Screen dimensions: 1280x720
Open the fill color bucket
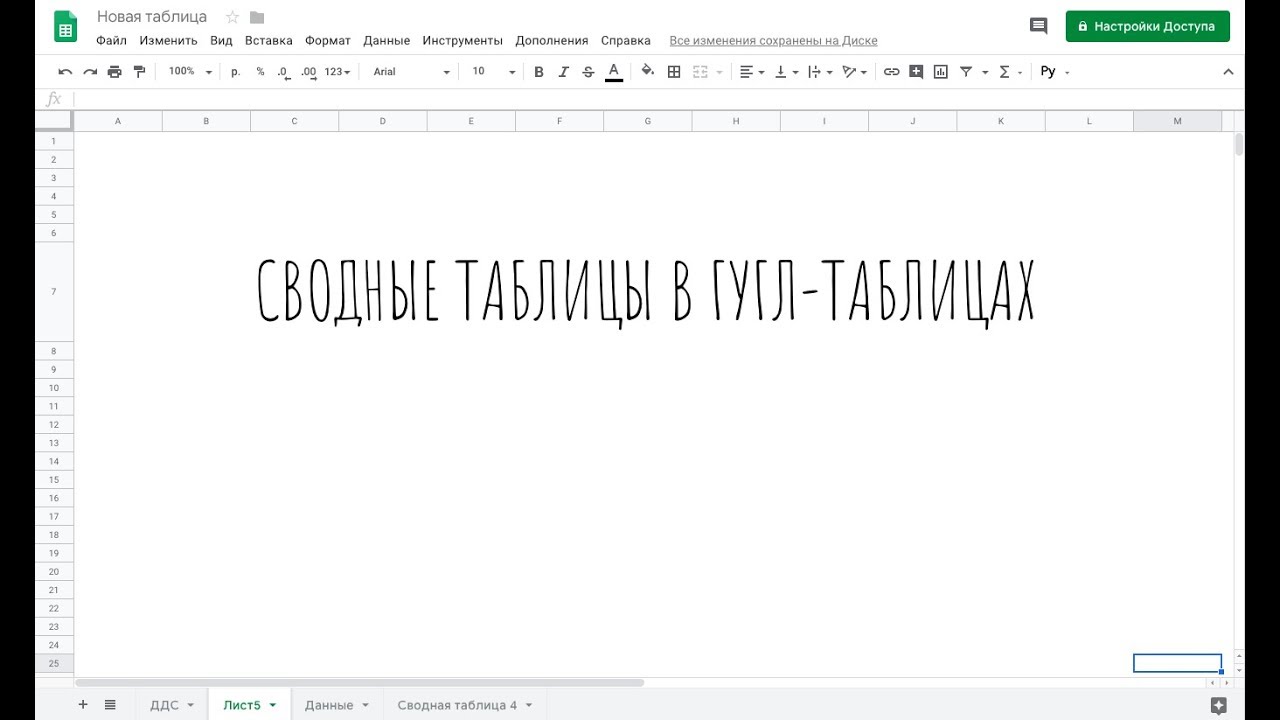pyautogui.click(x=648, y=71)
